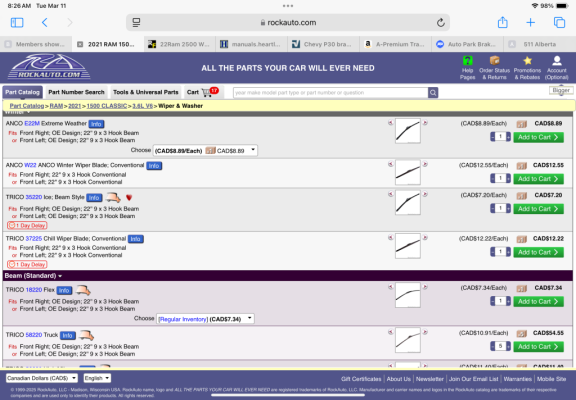Image resolution: width=576 pixels, height=400 pixels.
Task: Open the Canadian Dollars currency dropdown
Action: pos(42,378)
